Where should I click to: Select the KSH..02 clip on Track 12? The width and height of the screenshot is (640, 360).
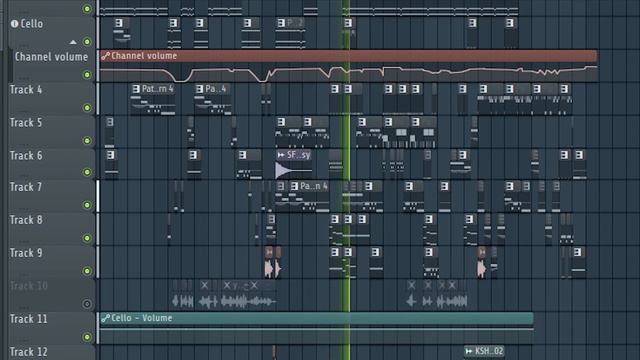(x=484, y=351)
